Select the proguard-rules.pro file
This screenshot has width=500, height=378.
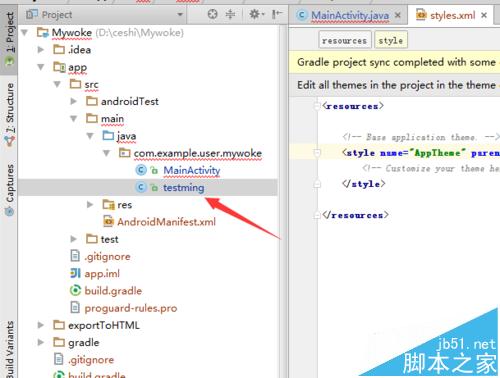click(131, 308)
